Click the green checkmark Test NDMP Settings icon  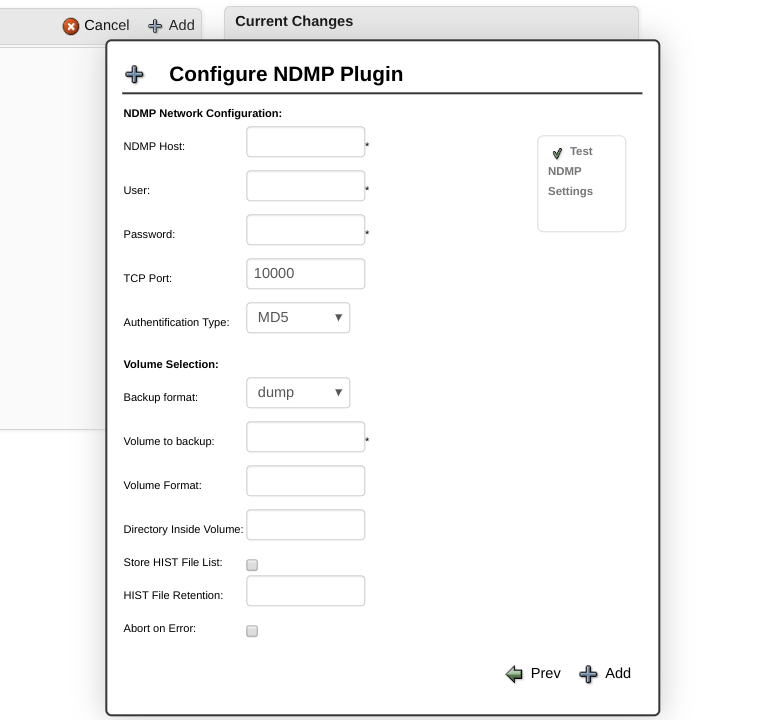pyautogui.click(x=557, y=153)
